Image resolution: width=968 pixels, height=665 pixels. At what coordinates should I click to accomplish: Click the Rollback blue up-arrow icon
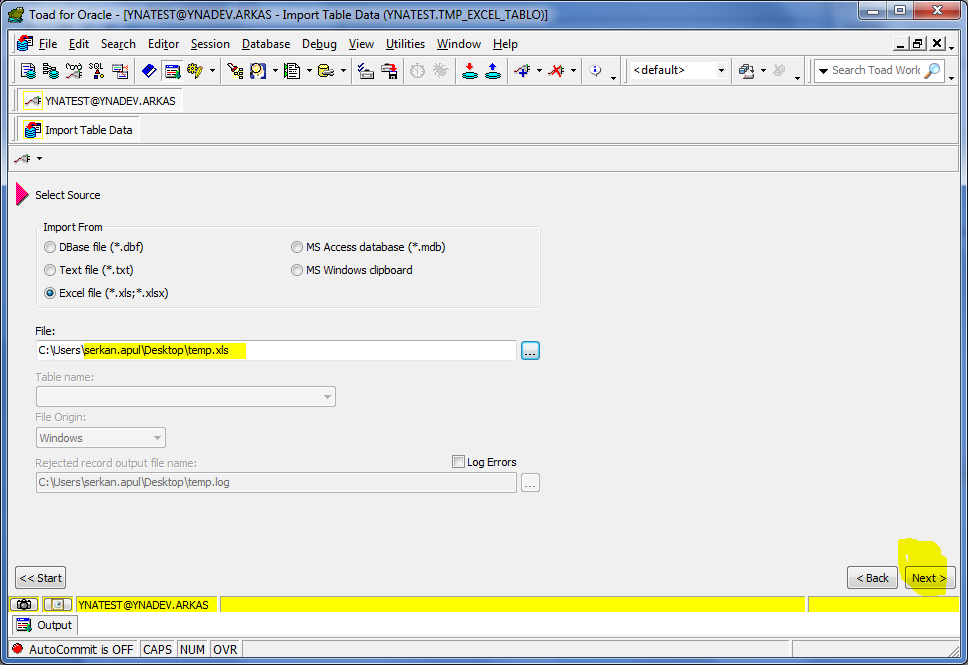point(493,71)
